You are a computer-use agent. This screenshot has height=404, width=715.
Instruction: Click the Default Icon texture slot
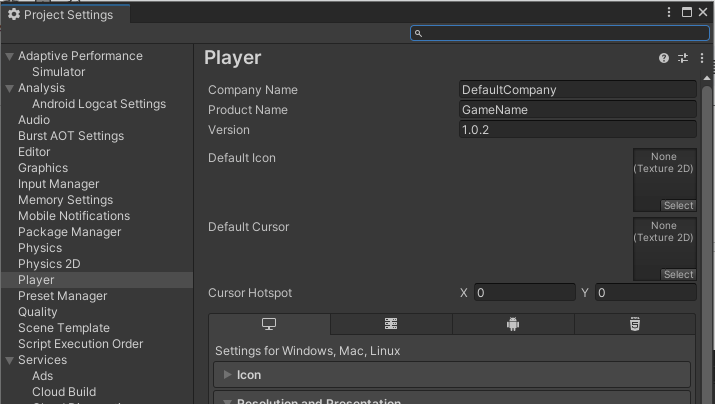(664, 180)
